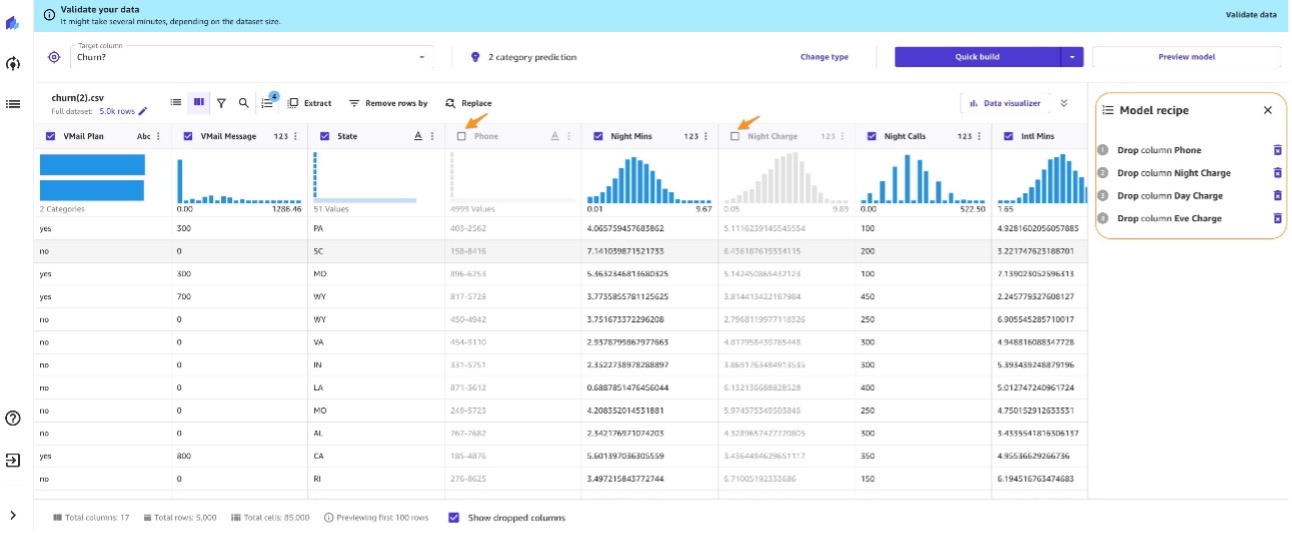Click the Total columns: 17 status
The height and width of the screenshot is (534, 1292).
point(91,517)
